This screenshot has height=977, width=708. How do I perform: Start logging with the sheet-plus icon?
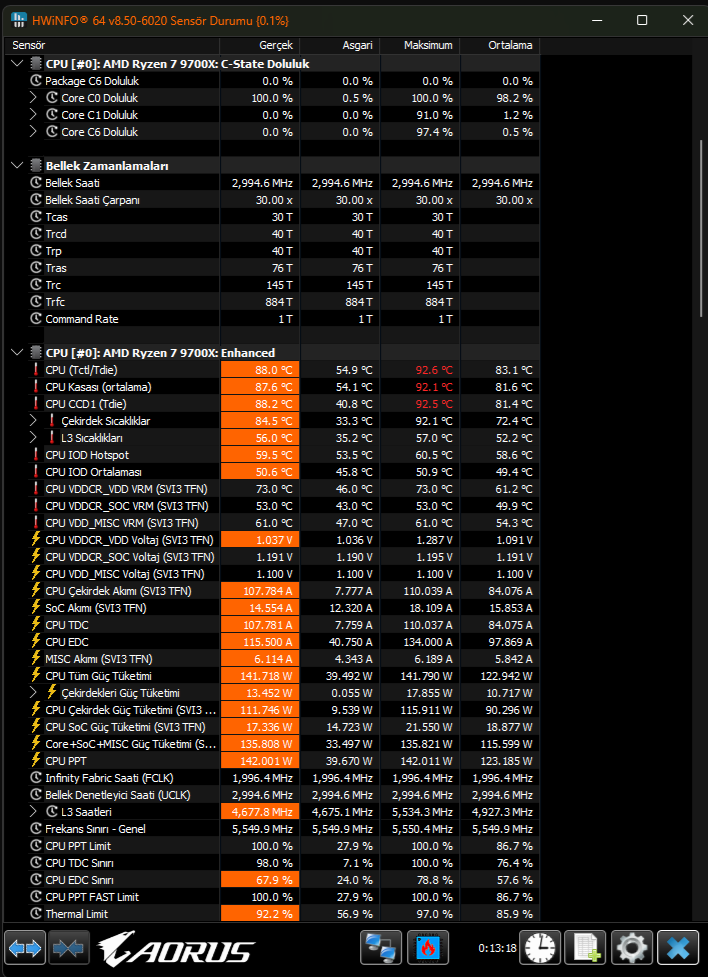585,948
